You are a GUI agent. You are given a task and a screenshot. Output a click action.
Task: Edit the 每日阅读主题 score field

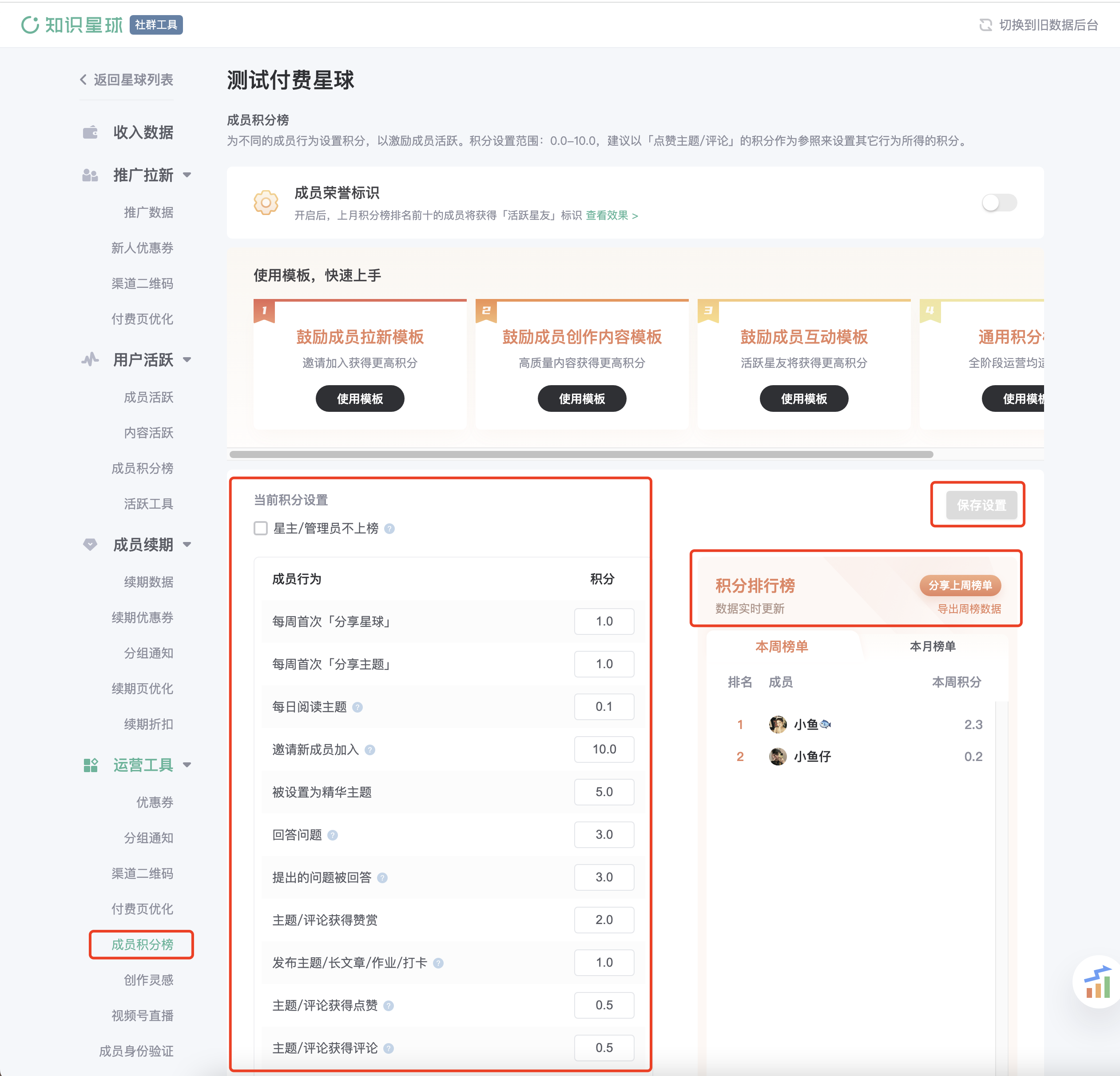click(x=604, y=707)
